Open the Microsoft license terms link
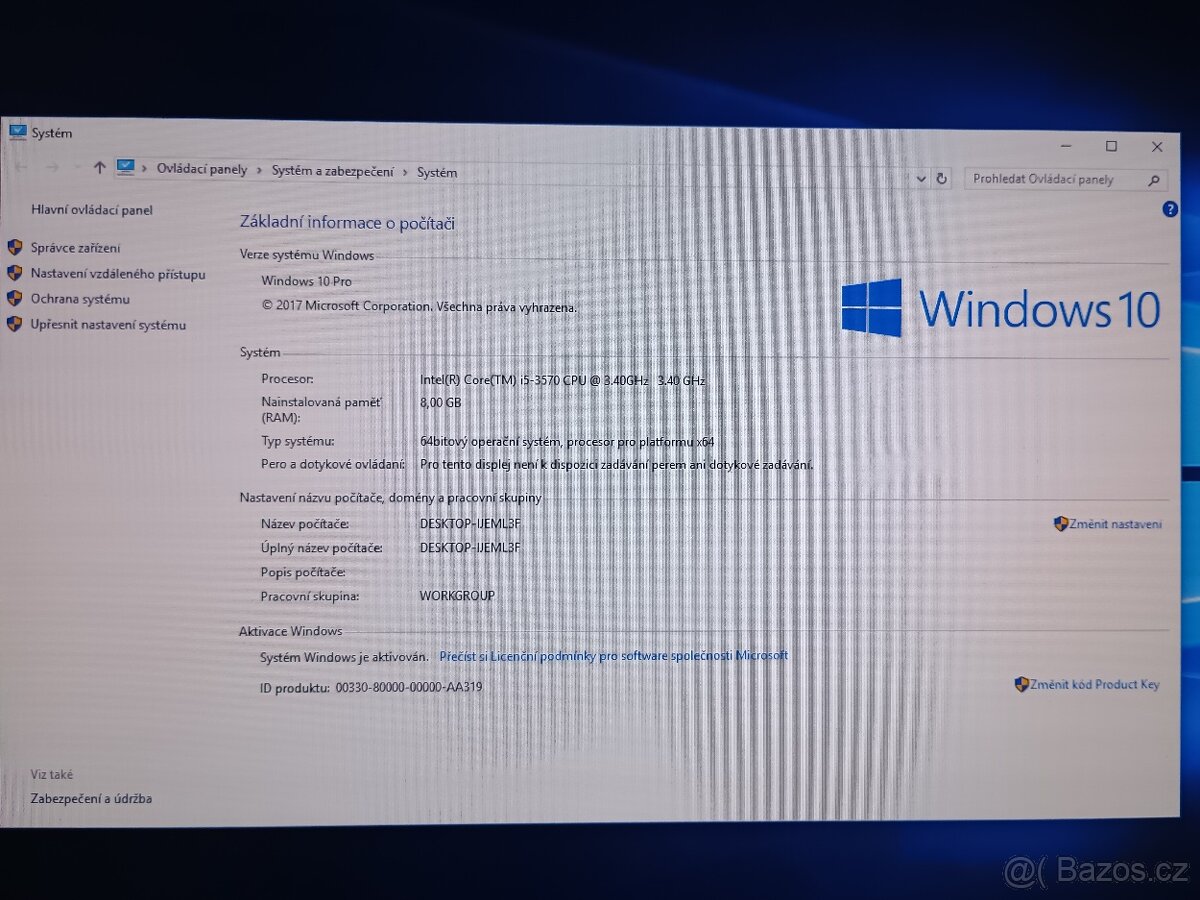The image size is (1200, 900). (x=613, y=655)
